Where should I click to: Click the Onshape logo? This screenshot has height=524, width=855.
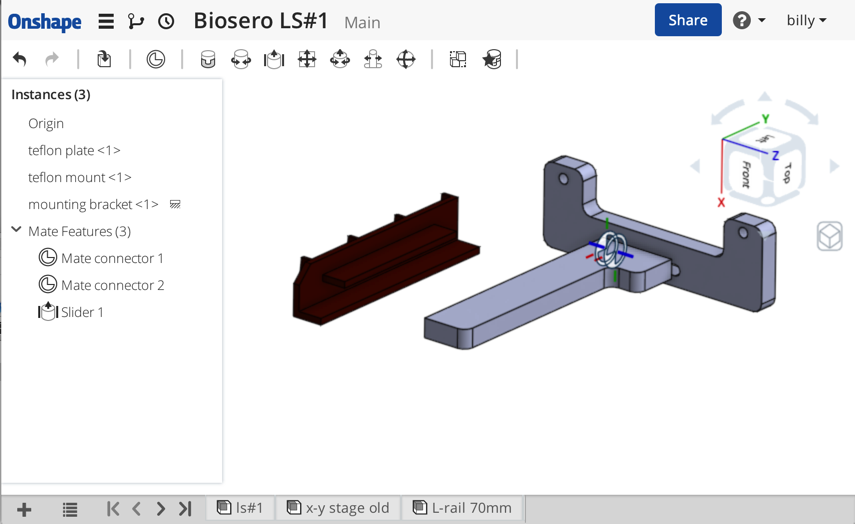[x=44, y=22]
